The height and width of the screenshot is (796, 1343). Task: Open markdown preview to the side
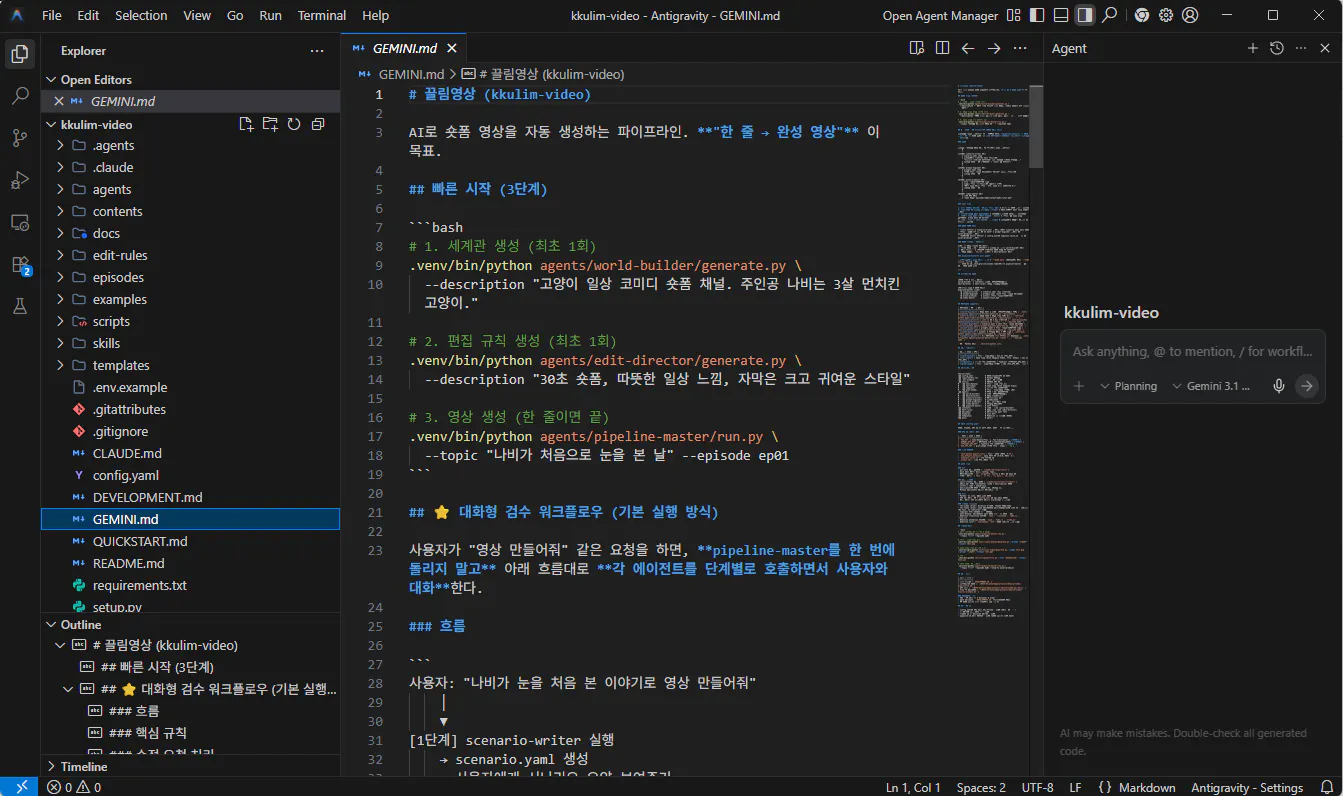(x=916, y=48)
